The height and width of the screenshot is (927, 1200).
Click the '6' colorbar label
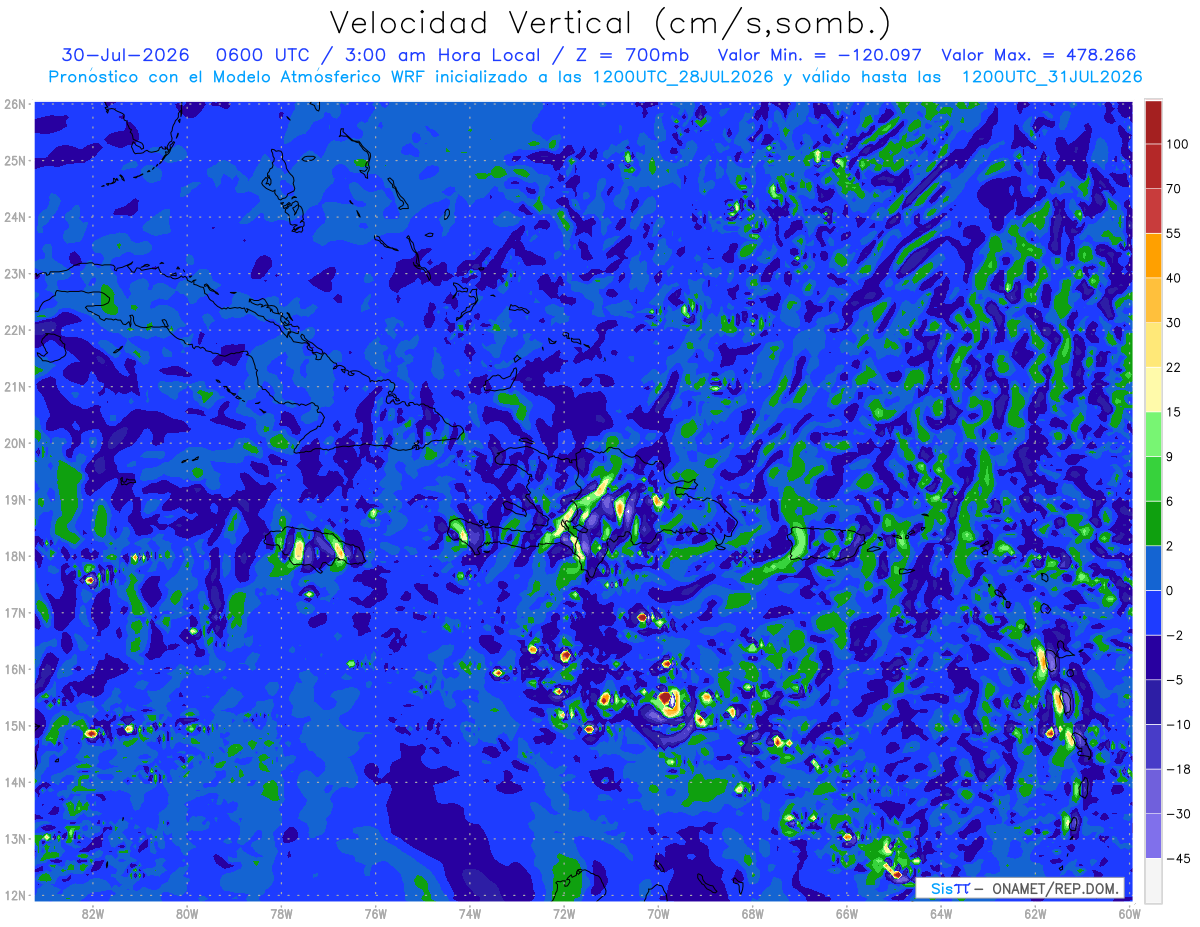(x=1169, y=501)
